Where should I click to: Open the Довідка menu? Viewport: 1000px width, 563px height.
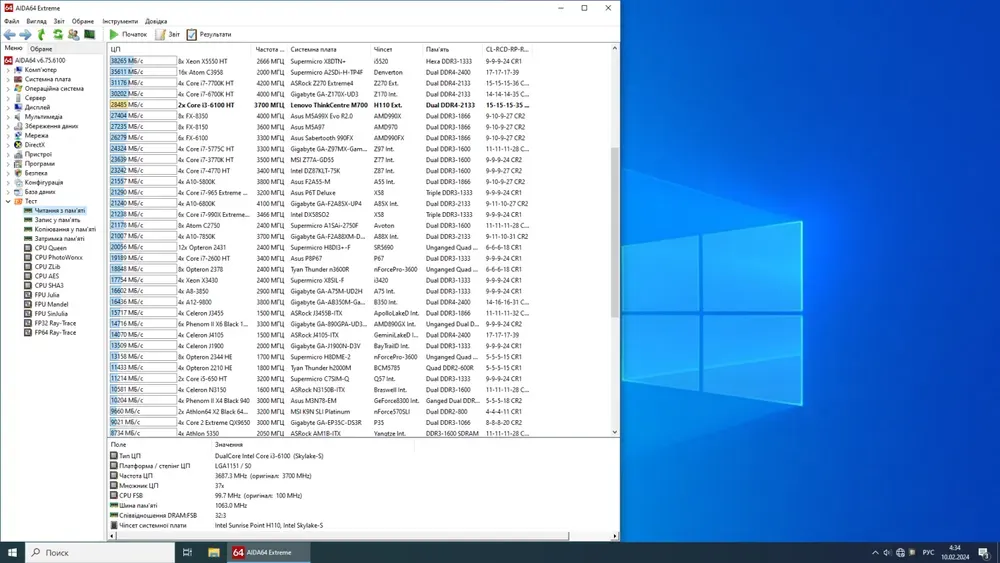(156, 21)
